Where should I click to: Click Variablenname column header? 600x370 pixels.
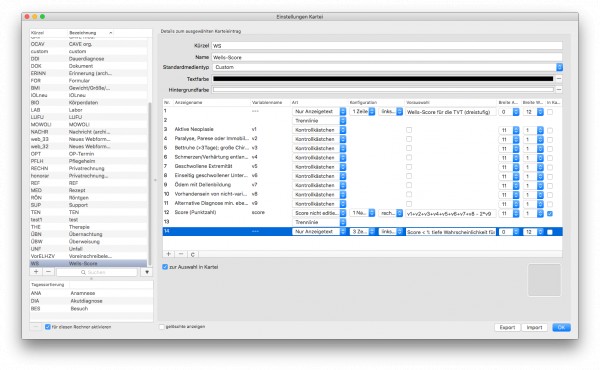(270, 103)
